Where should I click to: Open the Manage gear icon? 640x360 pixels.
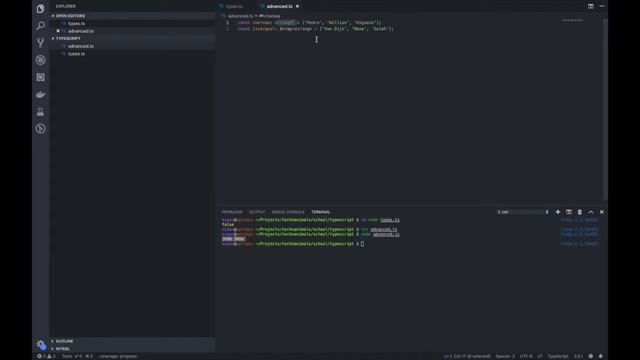tap(41, 345)
